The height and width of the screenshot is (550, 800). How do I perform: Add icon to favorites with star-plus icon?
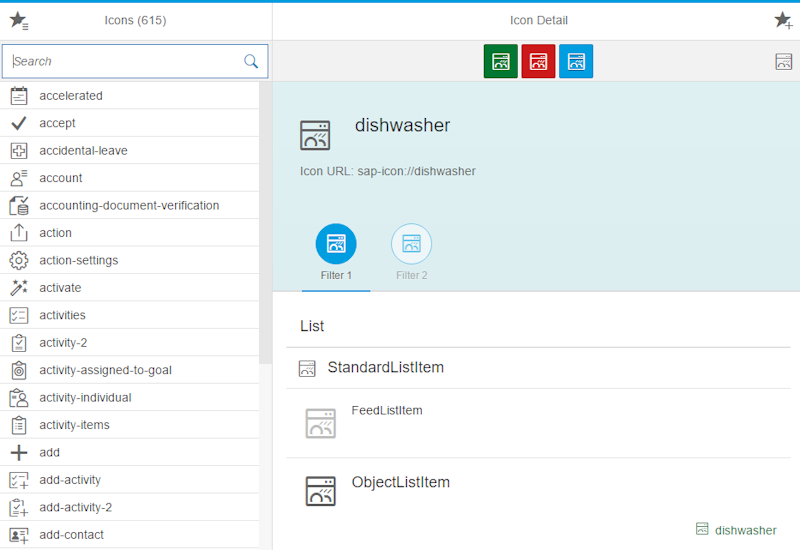pos(782,20)
